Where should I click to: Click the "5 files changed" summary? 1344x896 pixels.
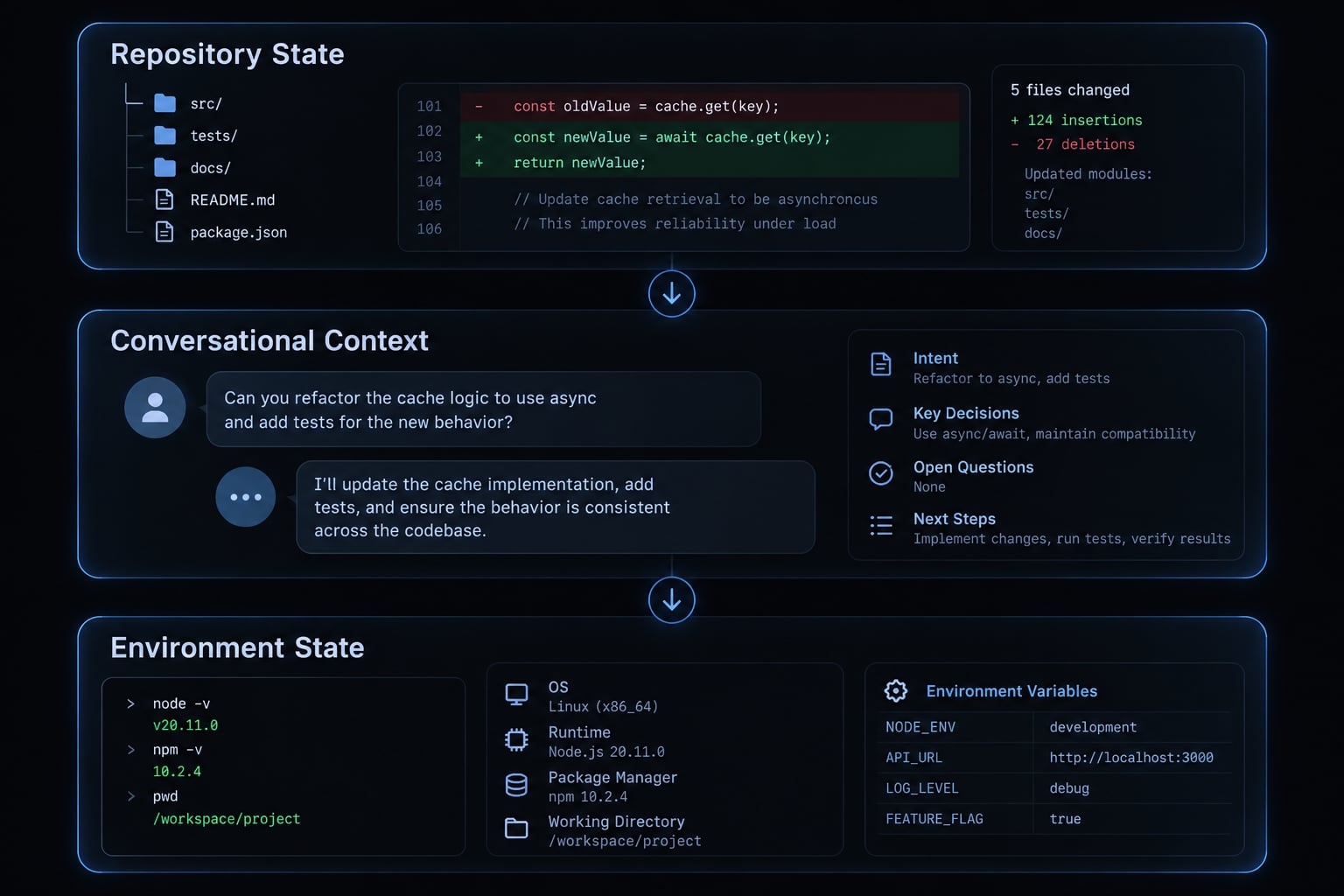click(1070, 90)
